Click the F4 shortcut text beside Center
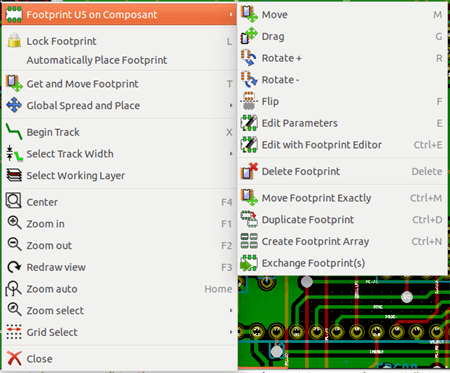The width and height of the screenshot is (450, 373). pos(227,202)
